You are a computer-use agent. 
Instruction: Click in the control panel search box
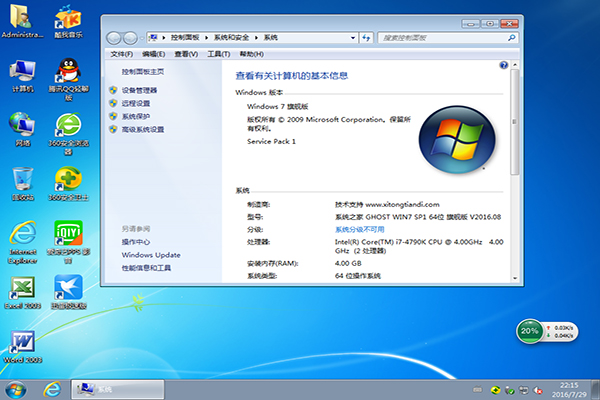443,38
